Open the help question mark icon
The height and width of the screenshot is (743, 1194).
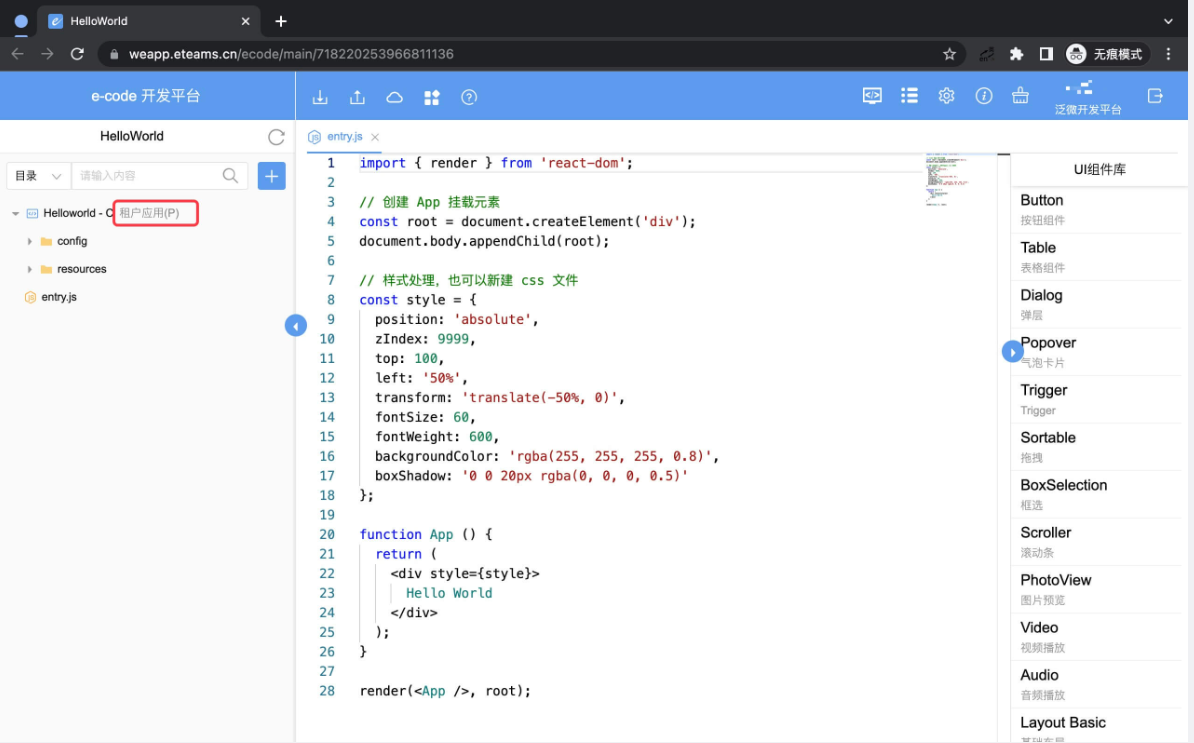tap(469, 97)
